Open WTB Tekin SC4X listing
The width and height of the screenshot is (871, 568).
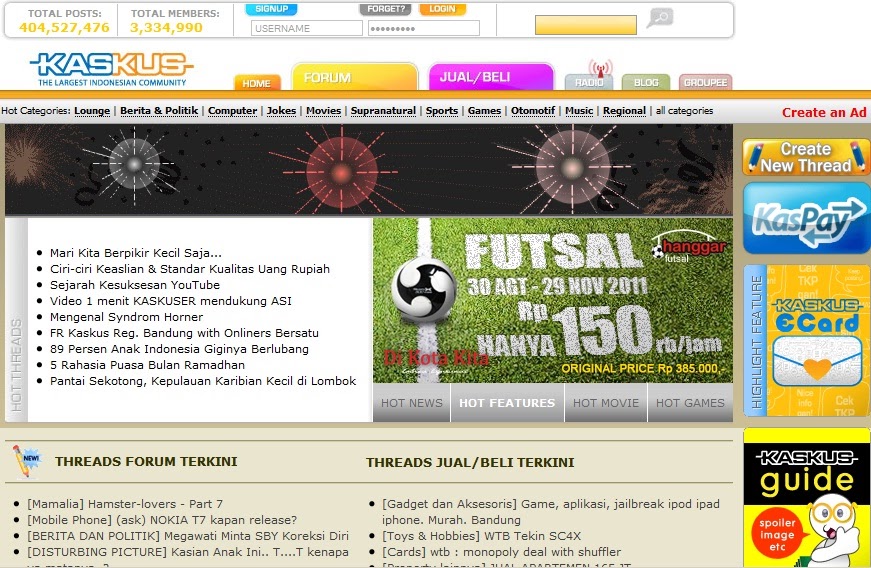click(482, 536)
